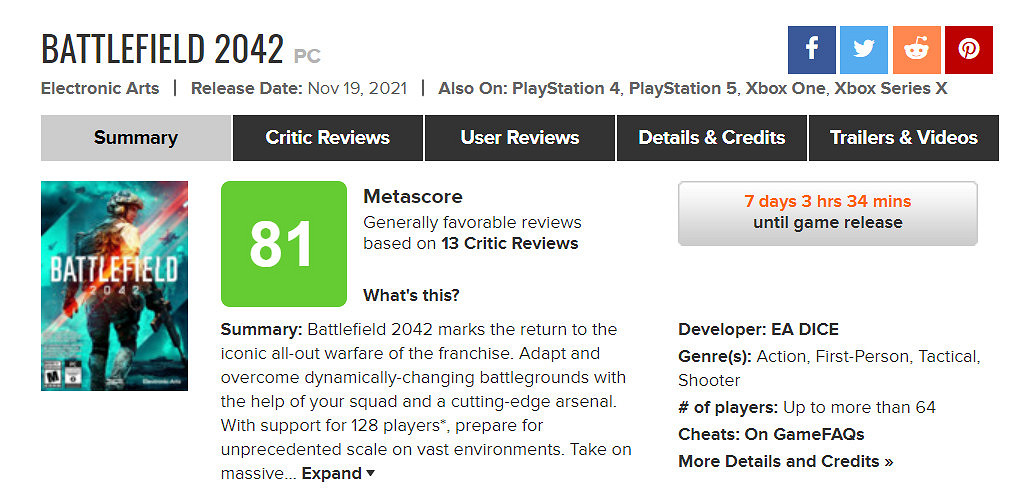Switch to the Summary tab
The width and height of the screenshot is (1027, 500).
(136, 138)
